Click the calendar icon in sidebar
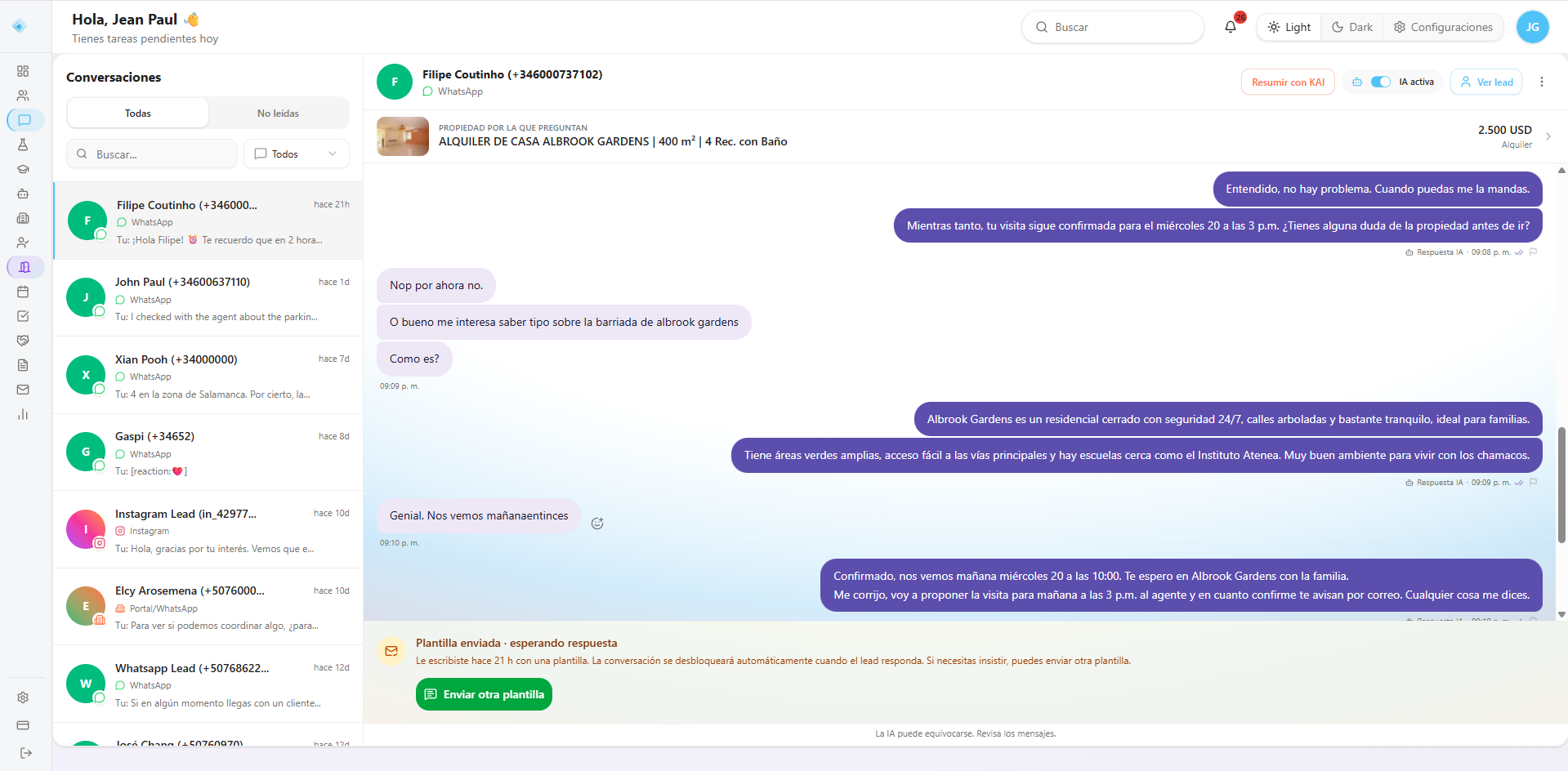1568x771 pixels. click(x=23, y=292)
